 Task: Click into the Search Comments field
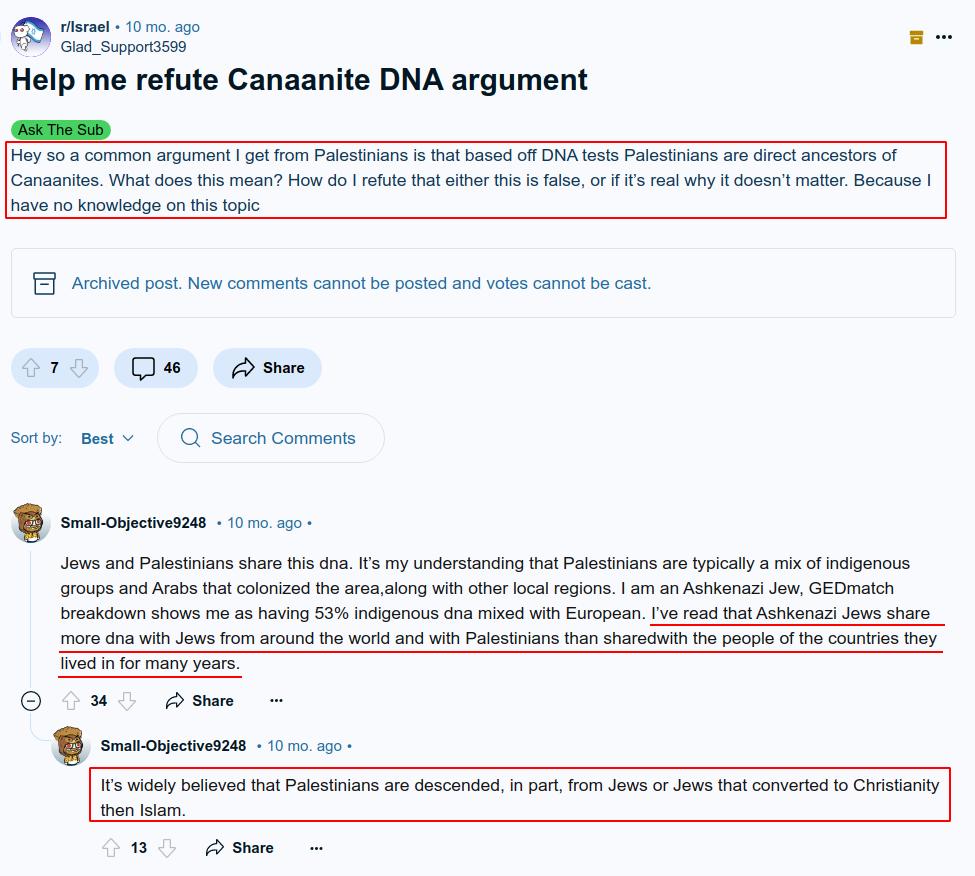coord(282,438)
